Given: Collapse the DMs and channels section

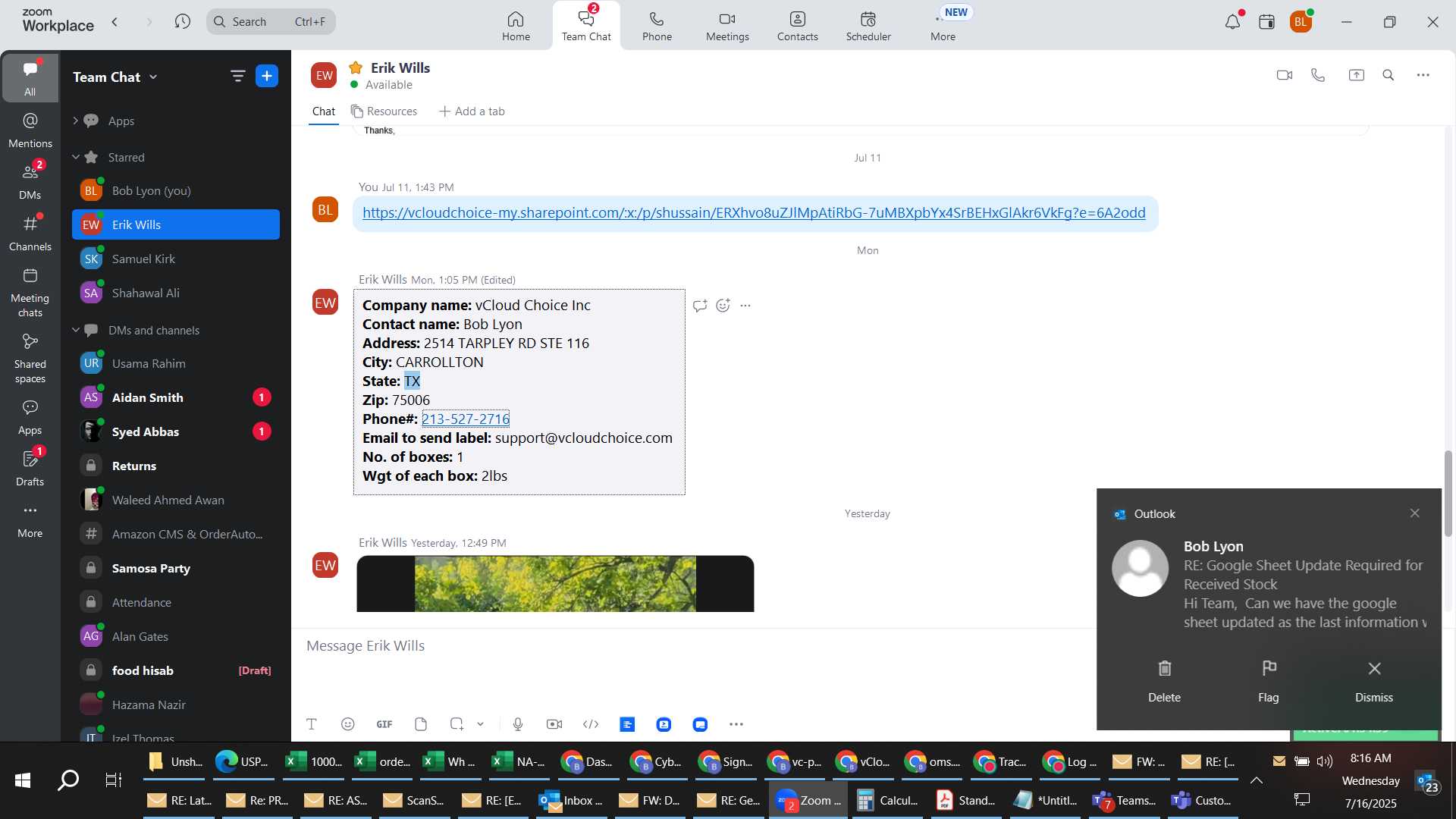Looking at the screenshot, I should (x=75, y=330).
